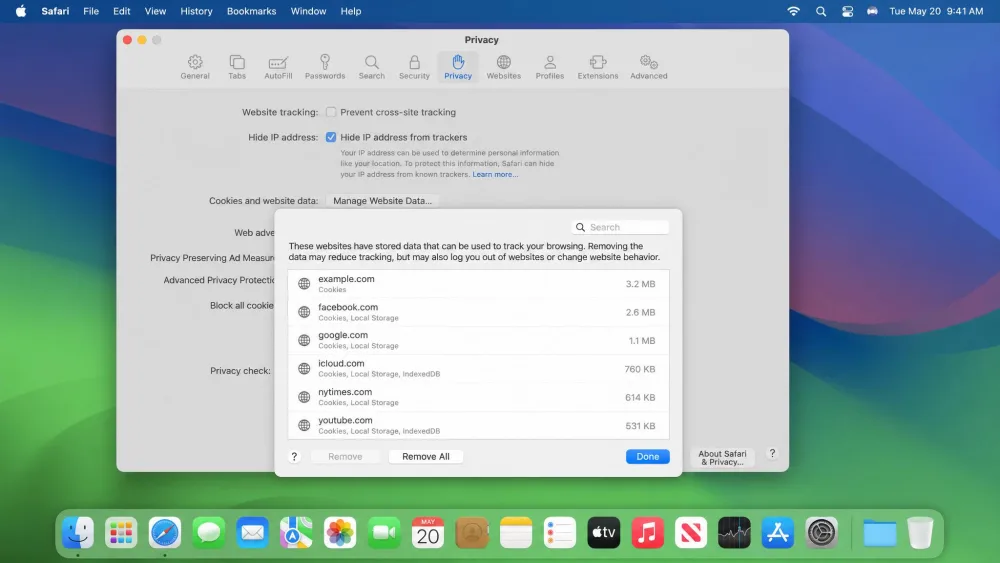Follow the Learn more link

click(495, 174)
